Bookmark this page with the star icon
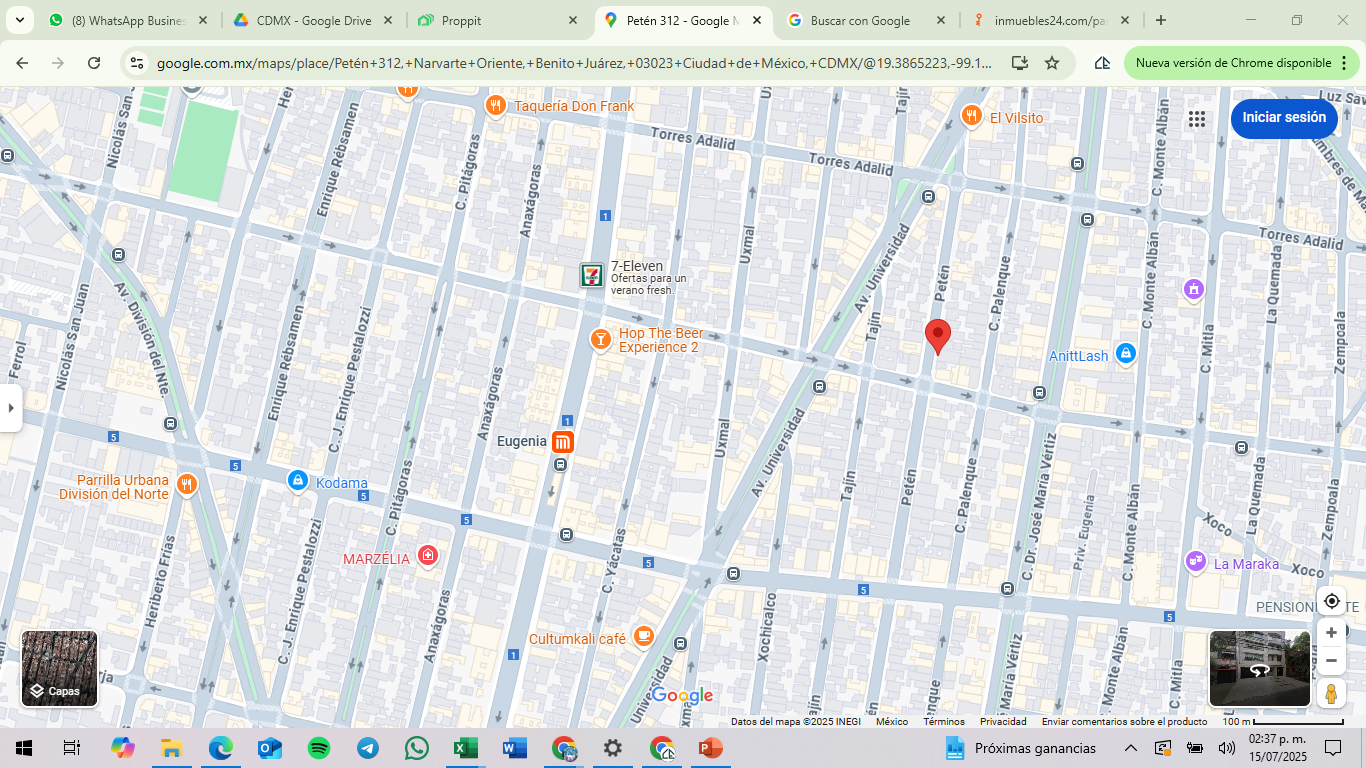This screenshot has height=768, width=1366. point(1052,63)
